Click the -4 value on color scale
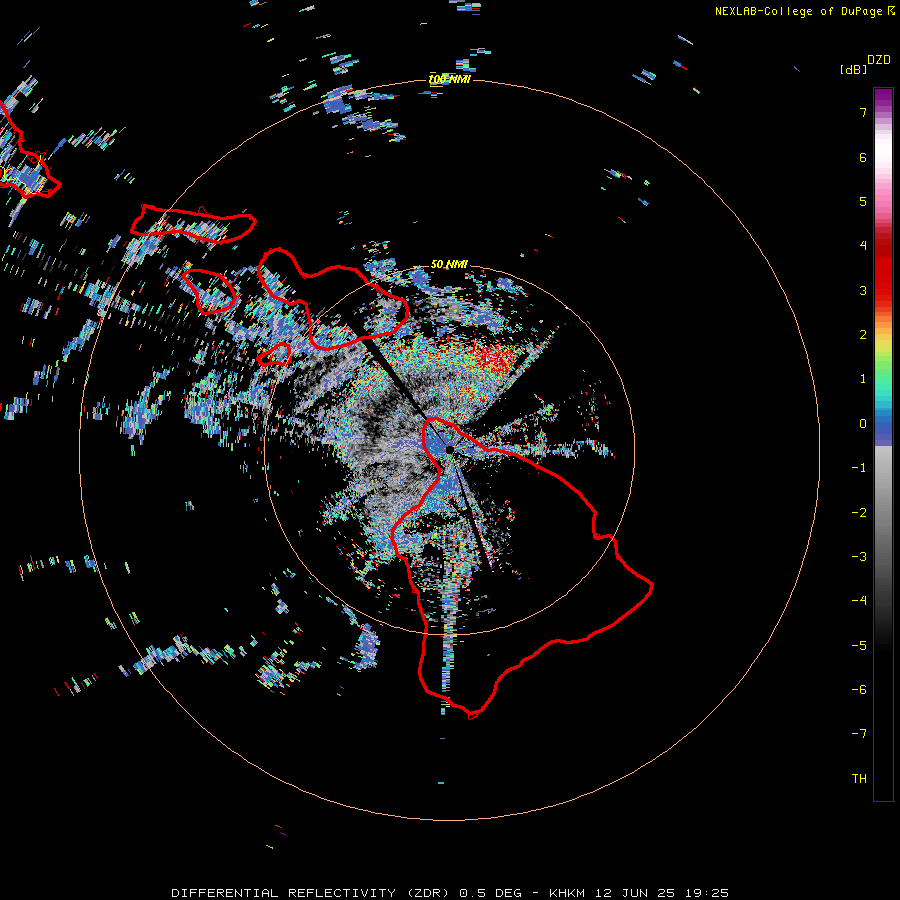Image resolution: width=900 pixels, height=900 pixels. [x=859, y=601]
